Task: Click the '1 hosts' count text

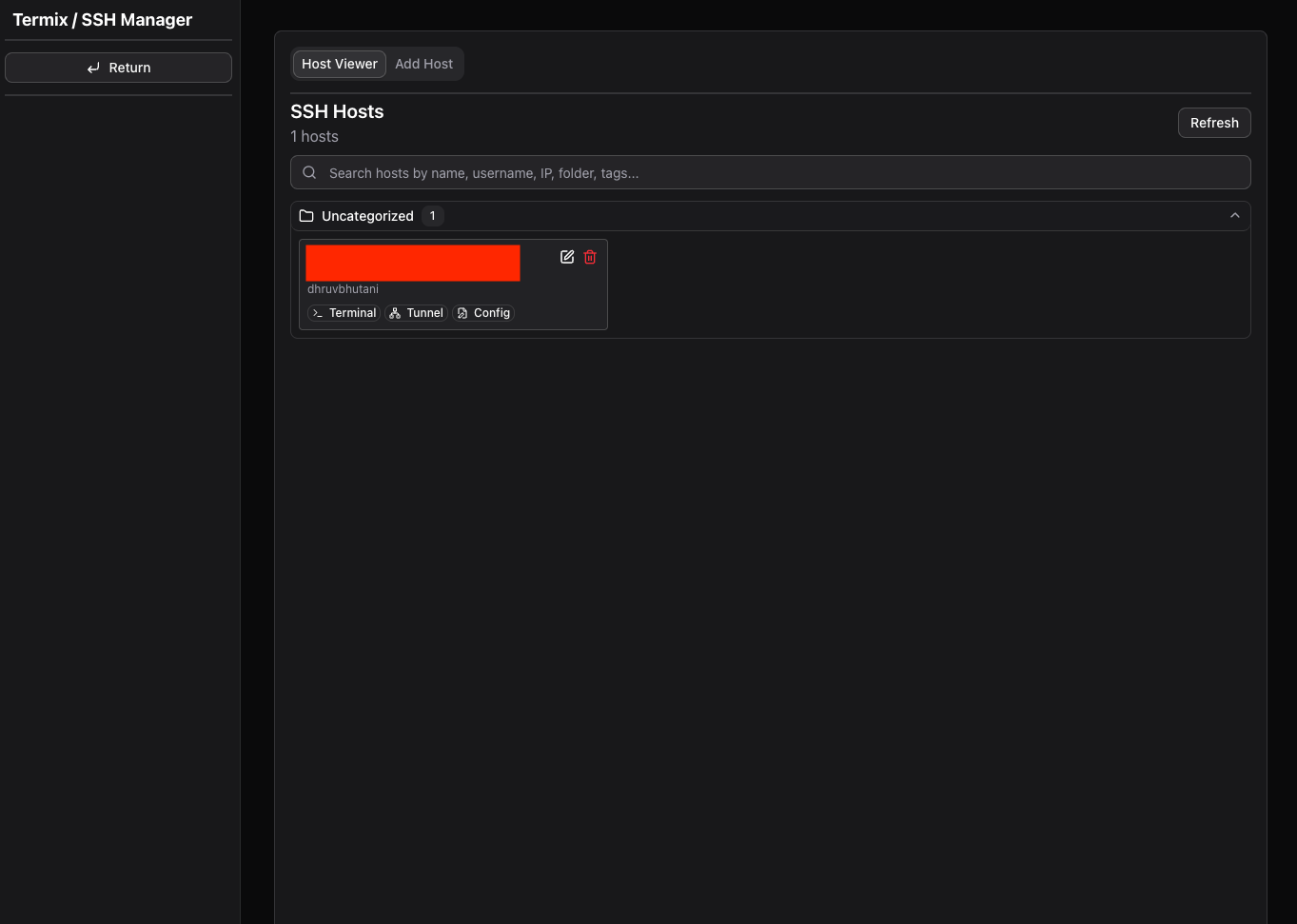Action: (x=314, y=136)
